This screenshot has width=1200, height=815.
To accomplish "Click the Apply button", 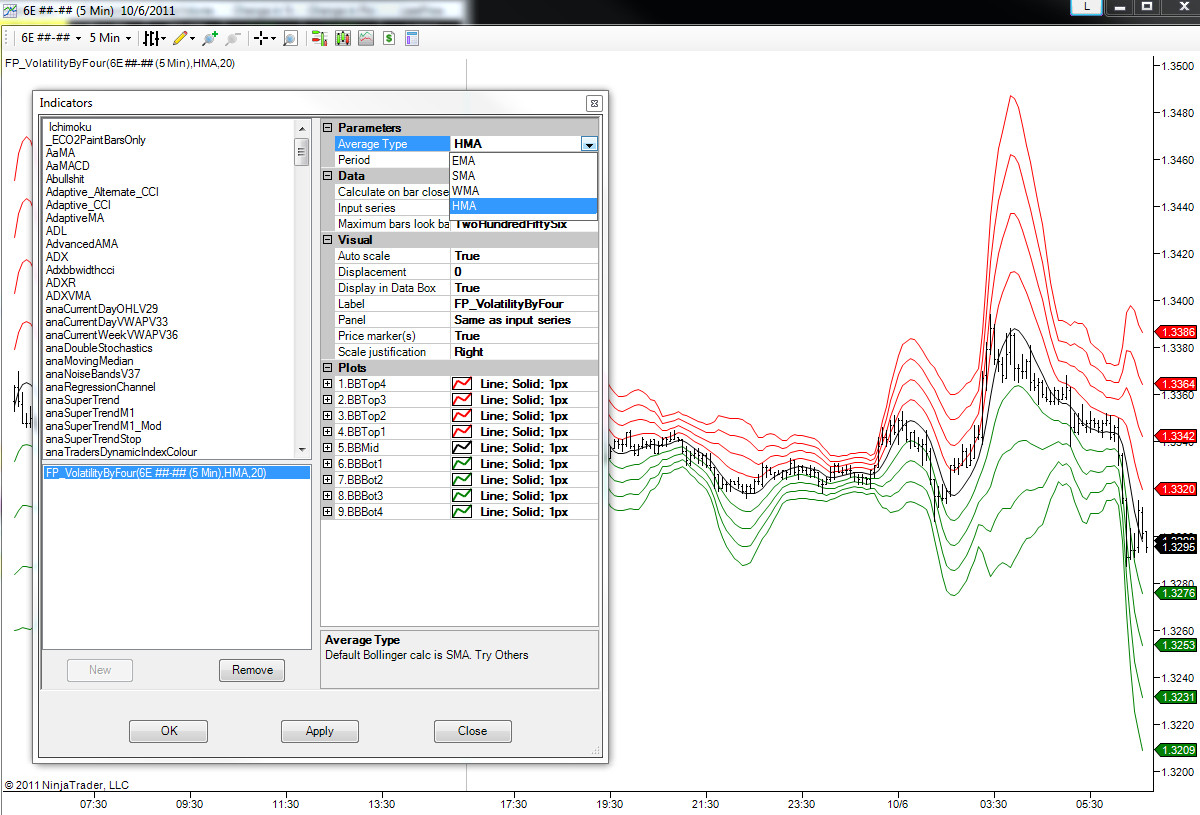I will pos(320,731).
